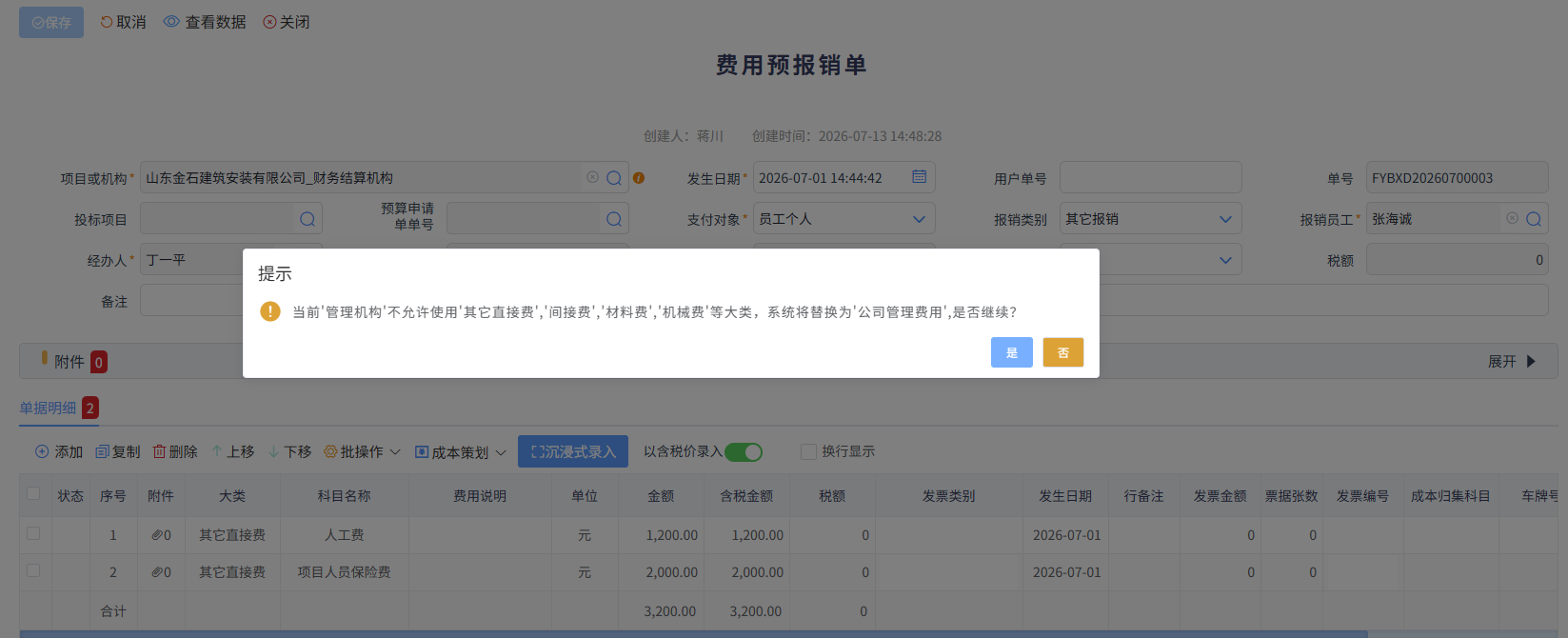Click 复制 in the detail toolbar
The height and width of the screenshot is (638, 1568).
point(118,451)
